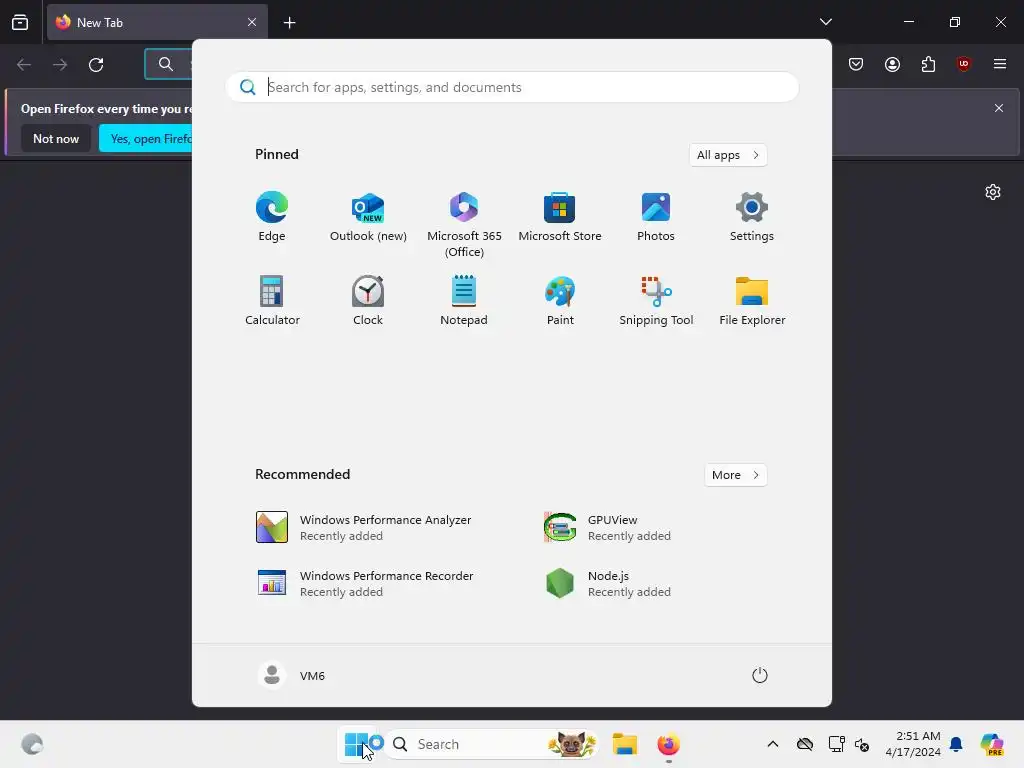1024x768 pixels.
Task: Go forward in Firefox
Action: 60,64
